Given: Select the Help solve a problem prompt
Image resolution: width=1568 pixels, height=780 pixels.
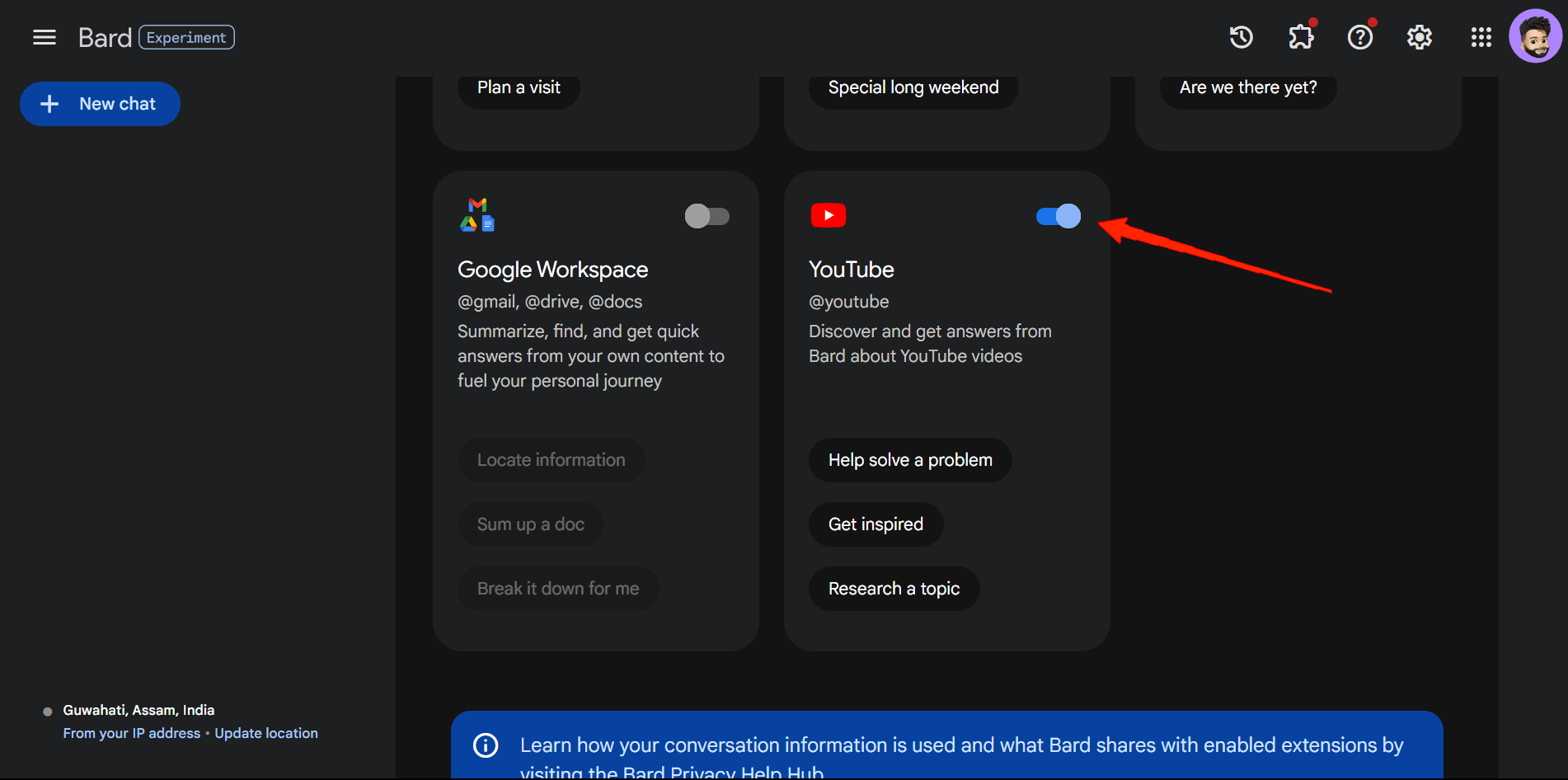Looking at the screenshot, I should coord(910,459).
